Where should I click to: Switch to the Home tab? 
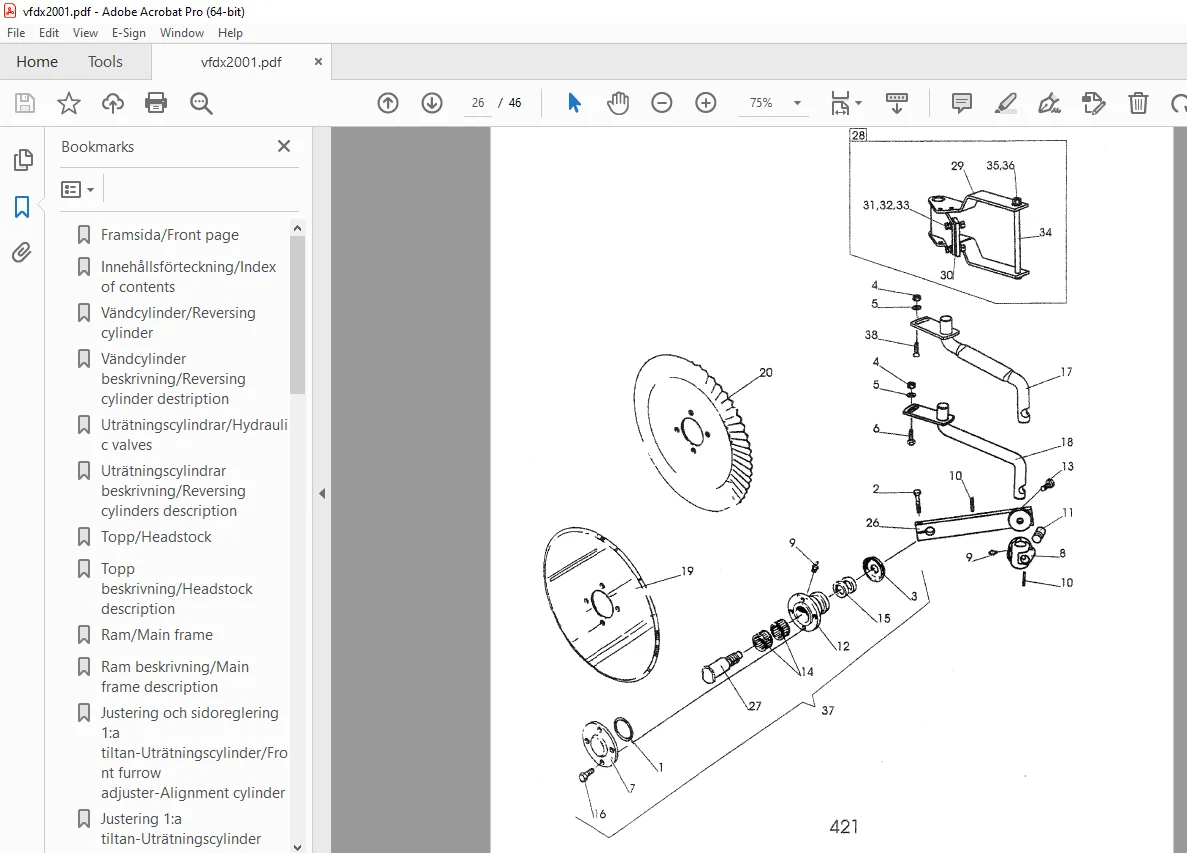37,61
